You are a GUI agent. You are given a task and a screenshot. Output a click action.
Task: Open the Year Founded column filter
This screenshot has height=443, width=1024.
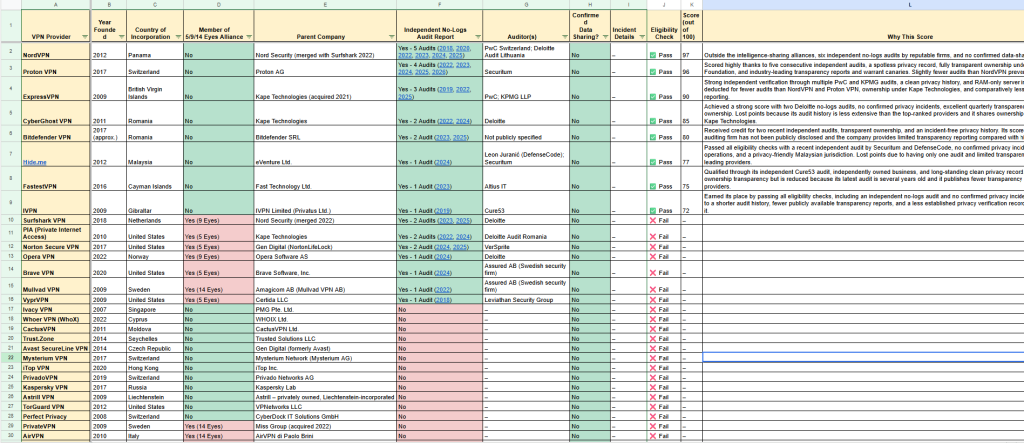(x=122, y=37)
